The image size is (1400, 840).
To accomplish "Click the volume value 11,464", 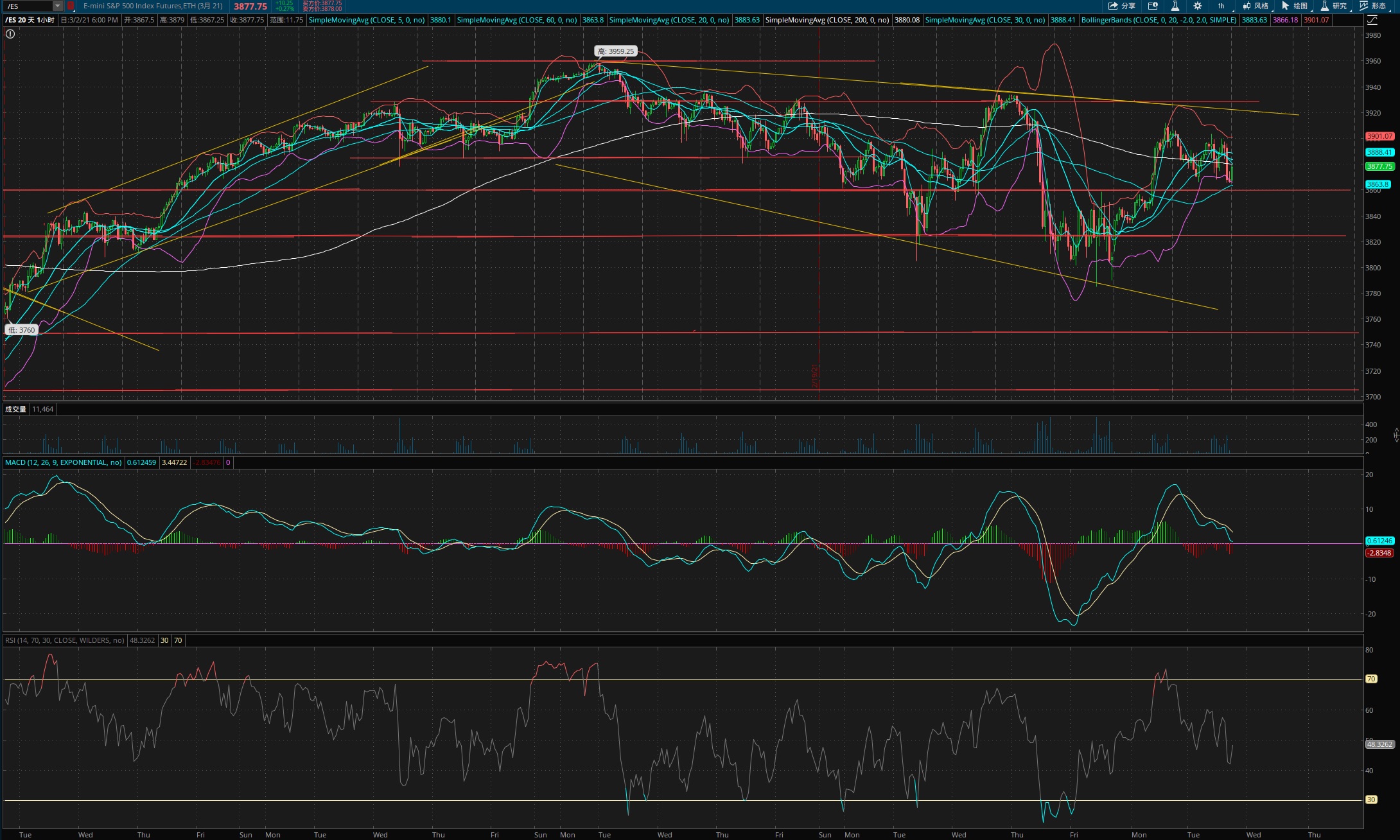I will click(x=42, y=409).
